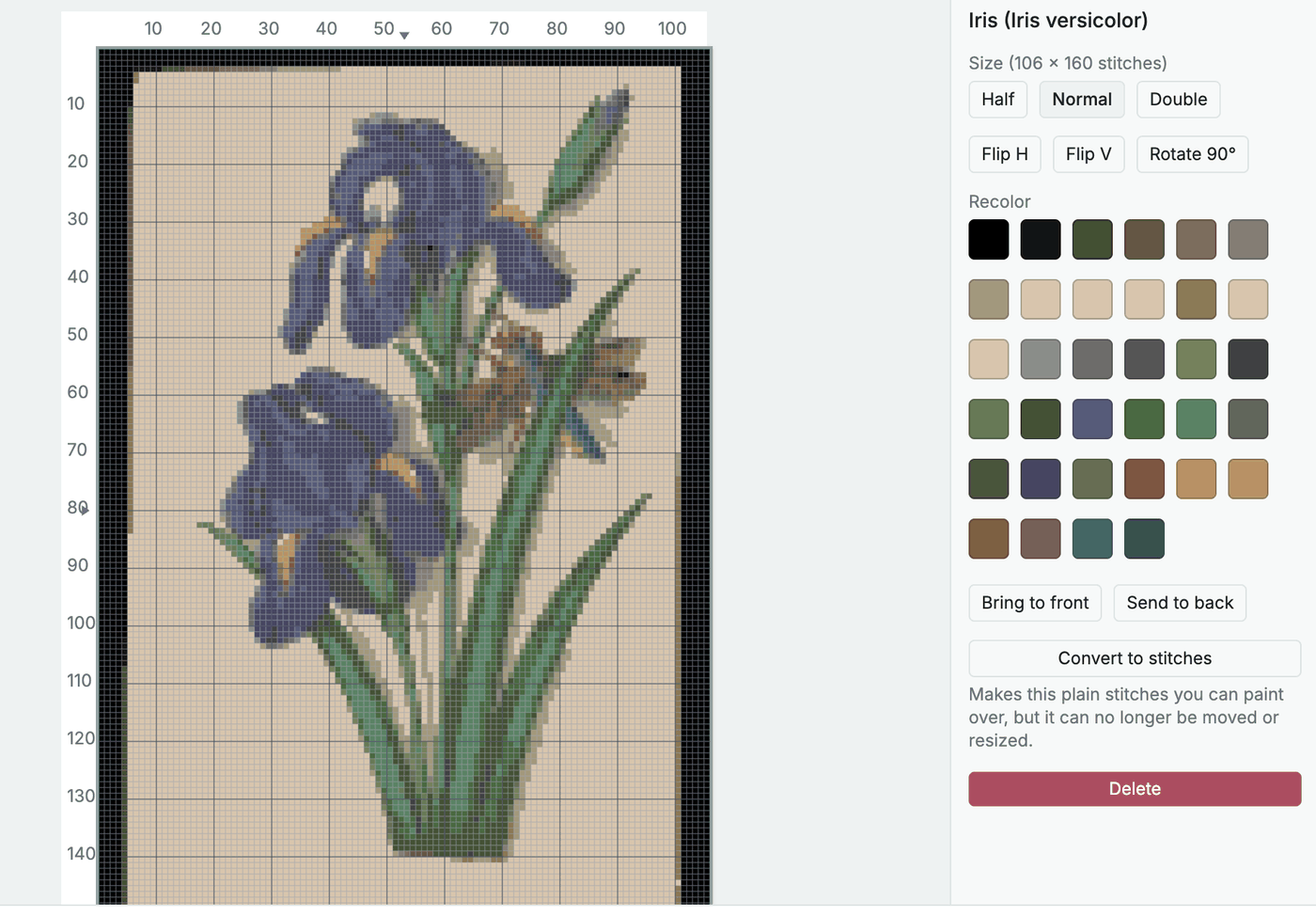Image resolution: width=1316 pixels, height=916 pixels.
Task: Flip the pattern vertically with Flip V
Action: point(1089,154)
